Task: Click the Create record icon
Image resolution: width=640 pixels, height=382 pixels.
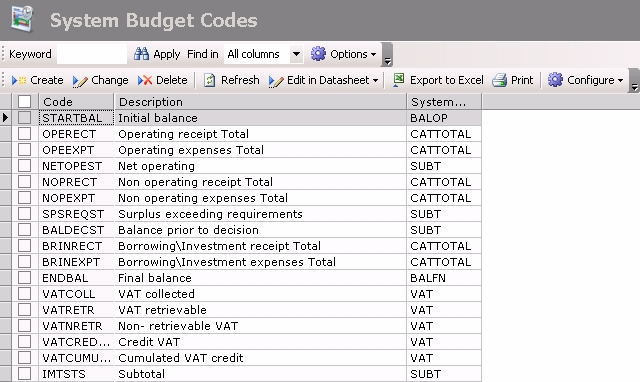Action: pyautogui.click(x=19, y=80)
